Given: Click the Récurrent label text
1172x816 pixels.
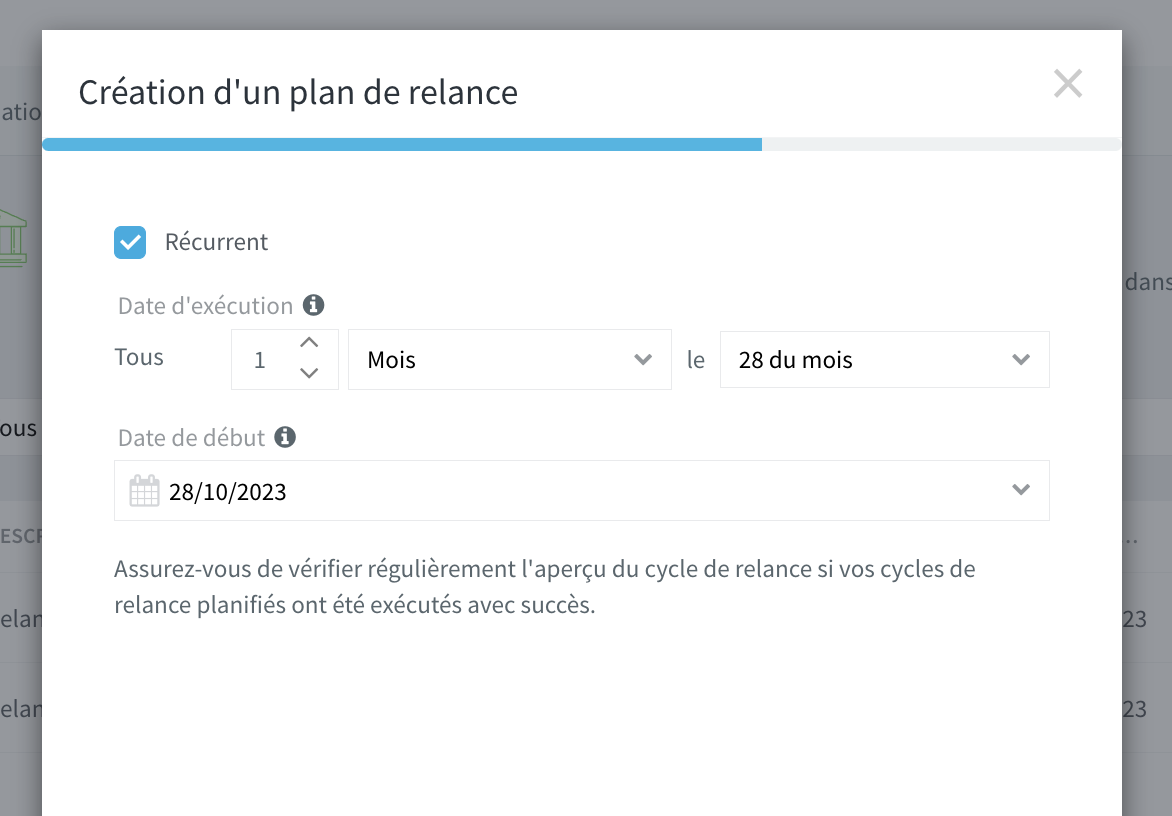Looking at the screenshot, I should 216,242.
